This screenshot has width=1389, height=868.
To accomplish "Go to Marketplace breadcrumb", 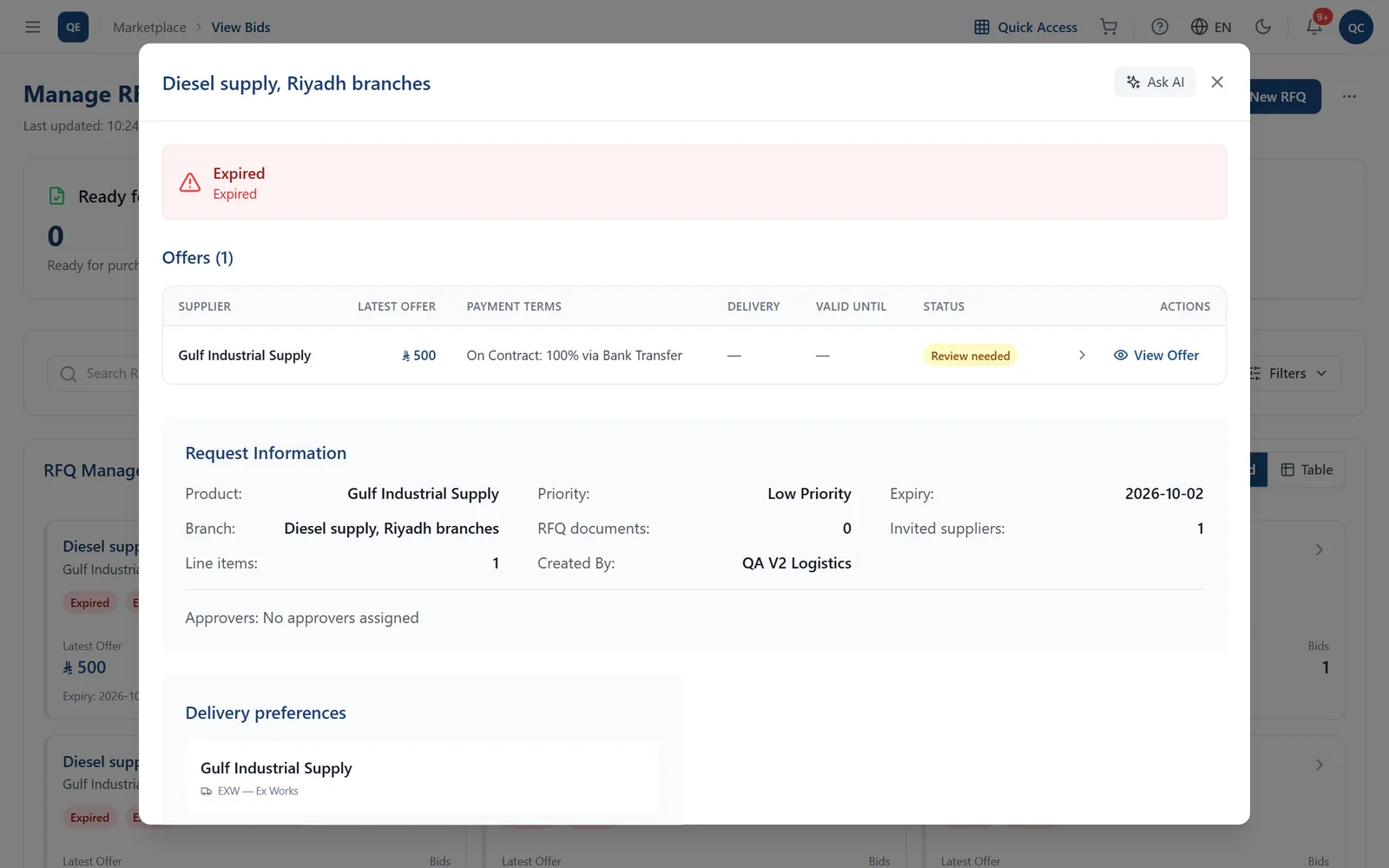I will click(149, 27).
